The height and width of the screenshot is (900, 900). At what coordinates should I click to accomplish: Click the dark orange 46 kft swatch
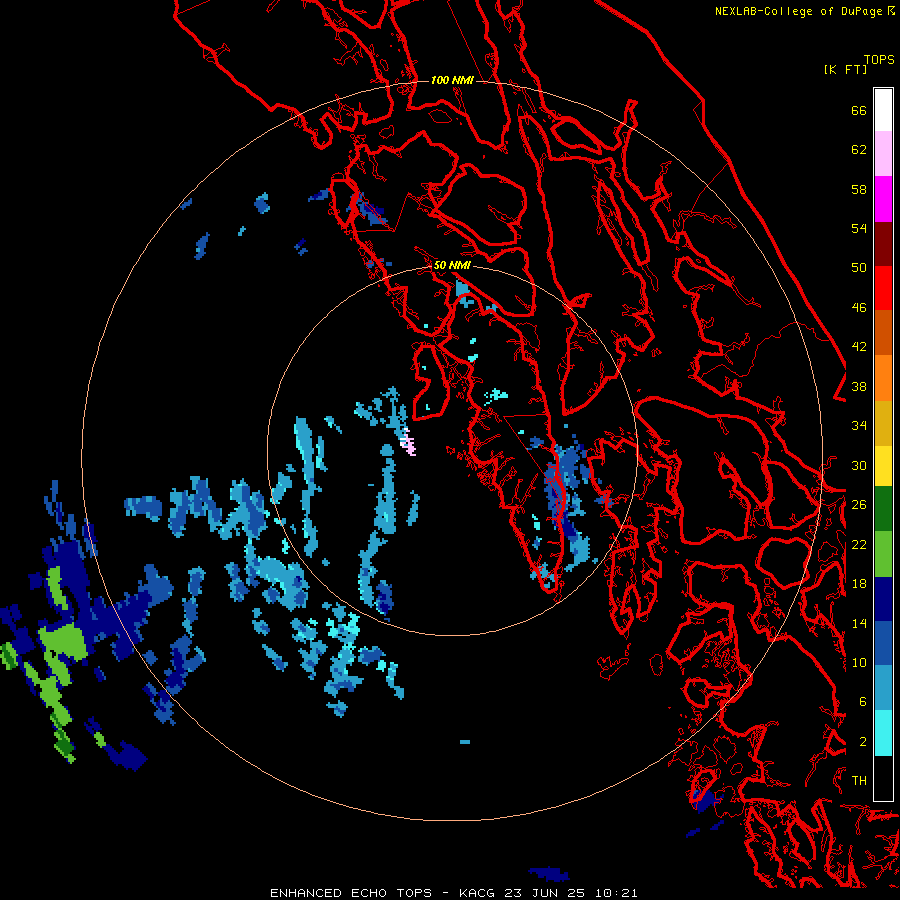[883, 333]
